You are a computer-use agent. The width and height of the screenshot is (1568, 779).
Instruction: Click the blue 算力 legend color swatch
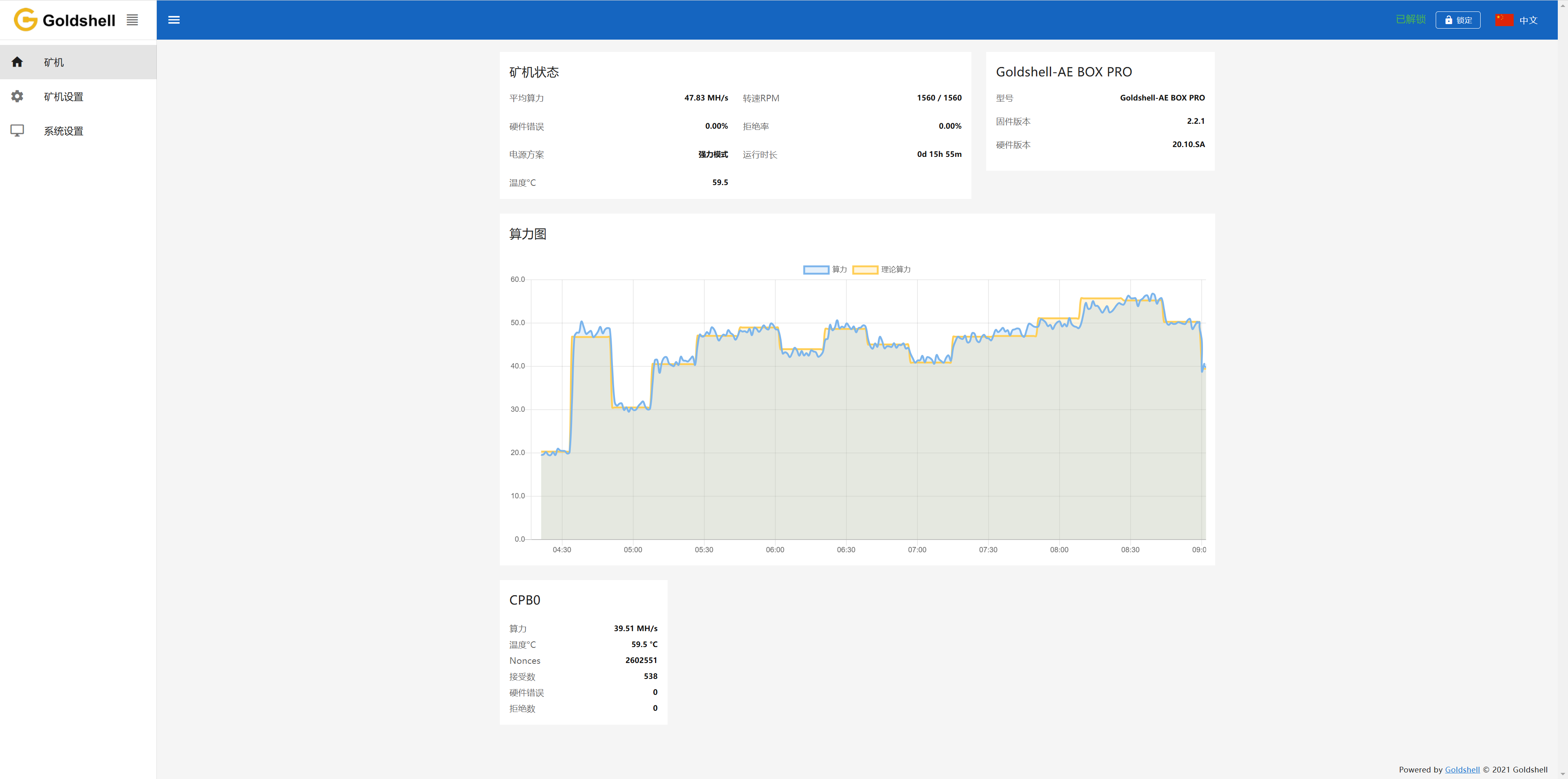coord(816,270)
